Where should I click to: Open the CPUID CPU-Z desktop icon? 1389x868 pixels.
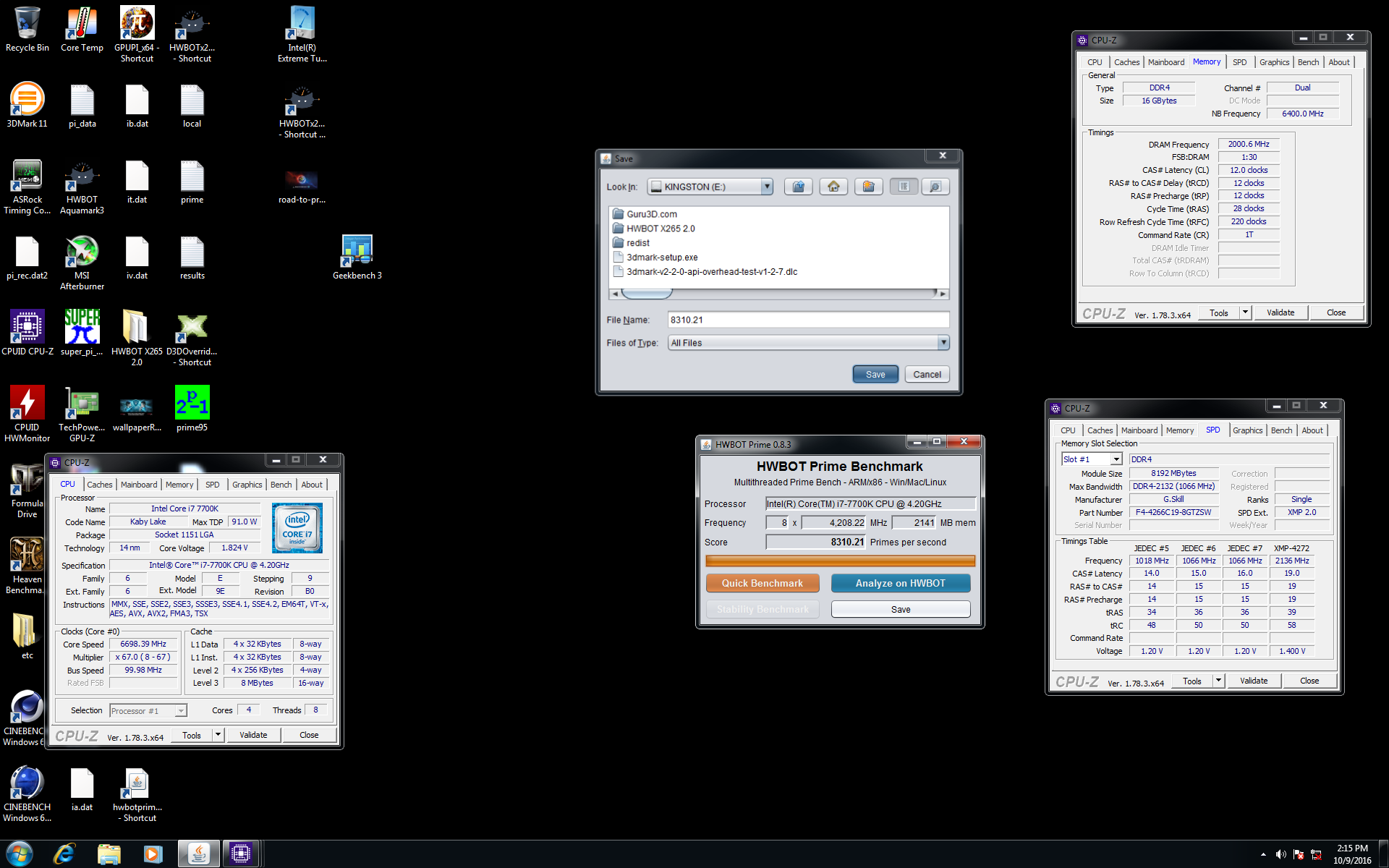click(27, 333)
